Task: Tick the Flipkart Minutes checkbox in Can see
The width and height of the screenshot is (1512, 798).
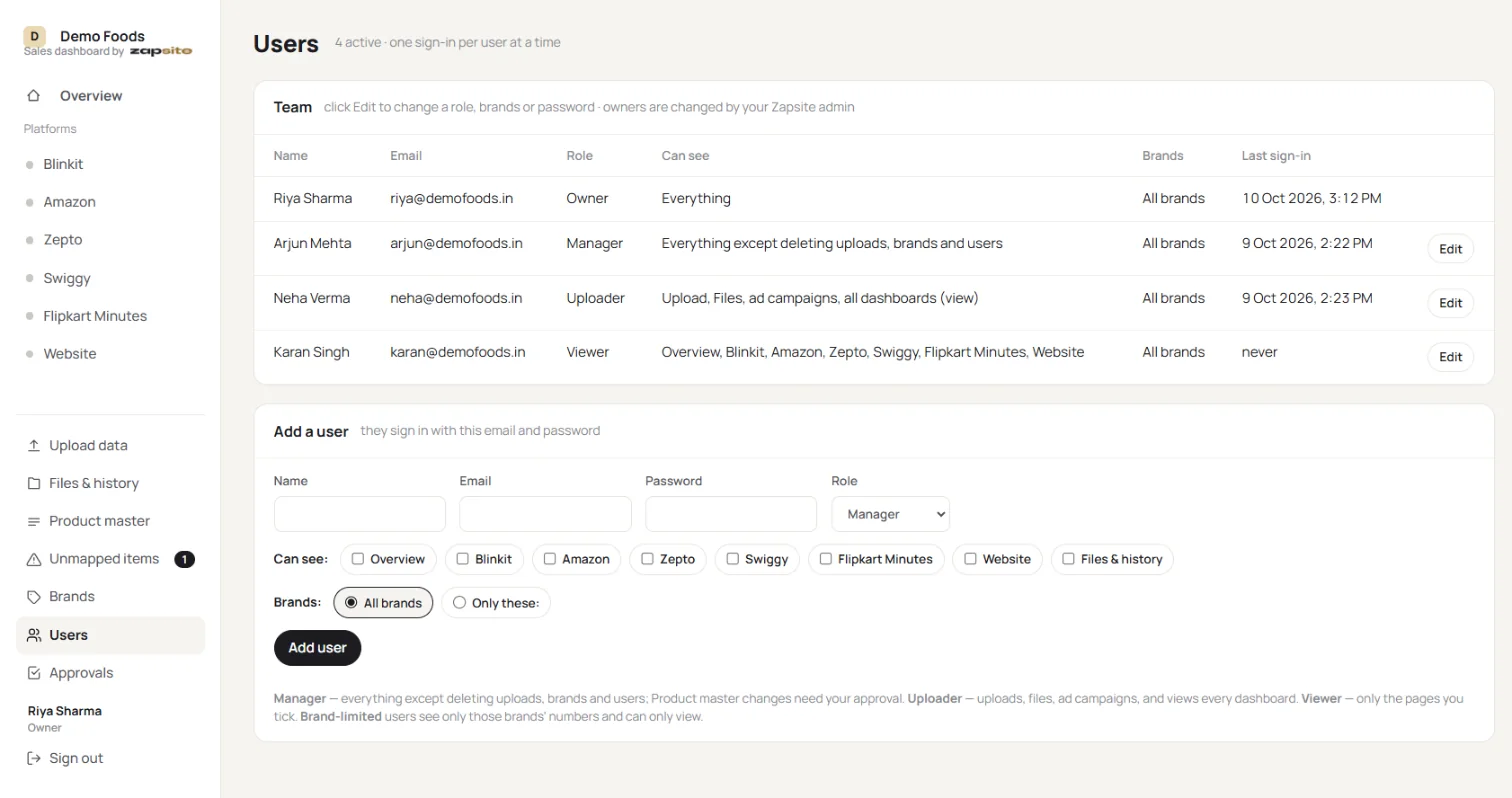Action: [x=826, y=559]
